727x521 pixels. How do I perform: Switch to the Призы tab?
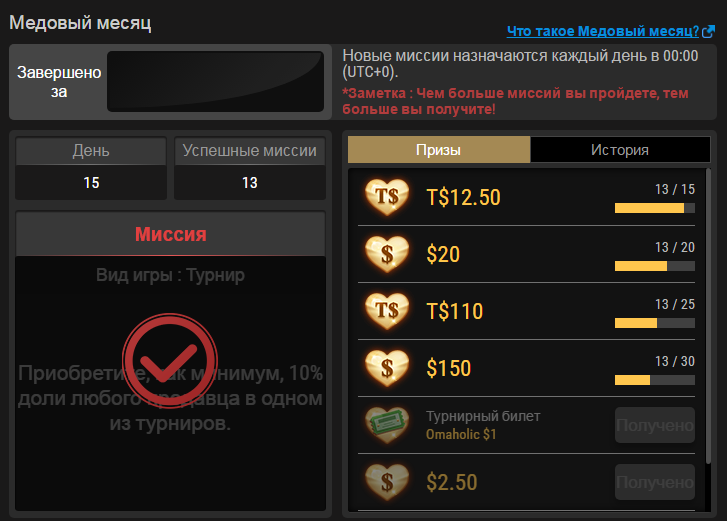click(x=439, y=150)
